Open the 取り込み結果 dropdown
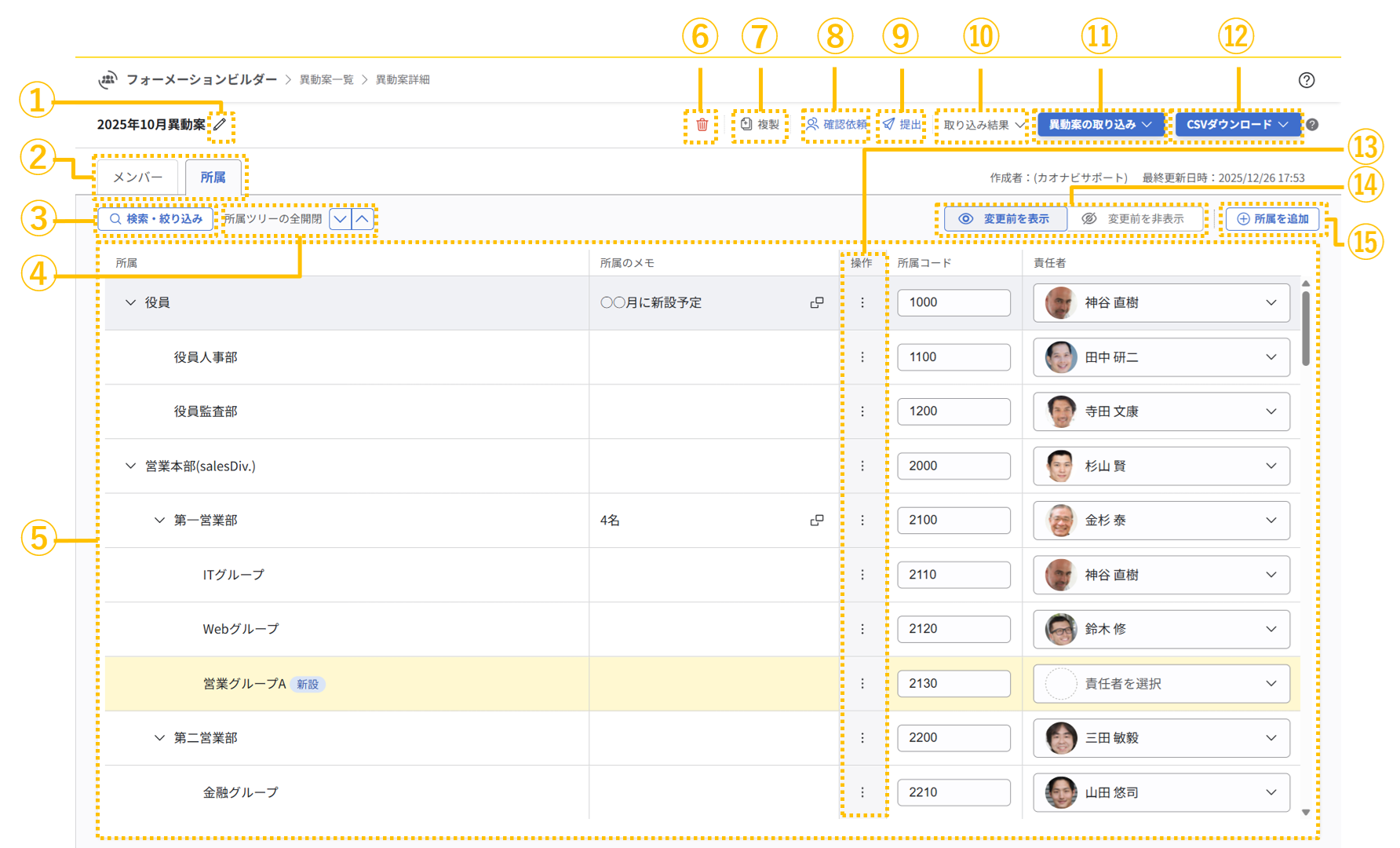Screen dimensions: 1400x848 point(983,125)
